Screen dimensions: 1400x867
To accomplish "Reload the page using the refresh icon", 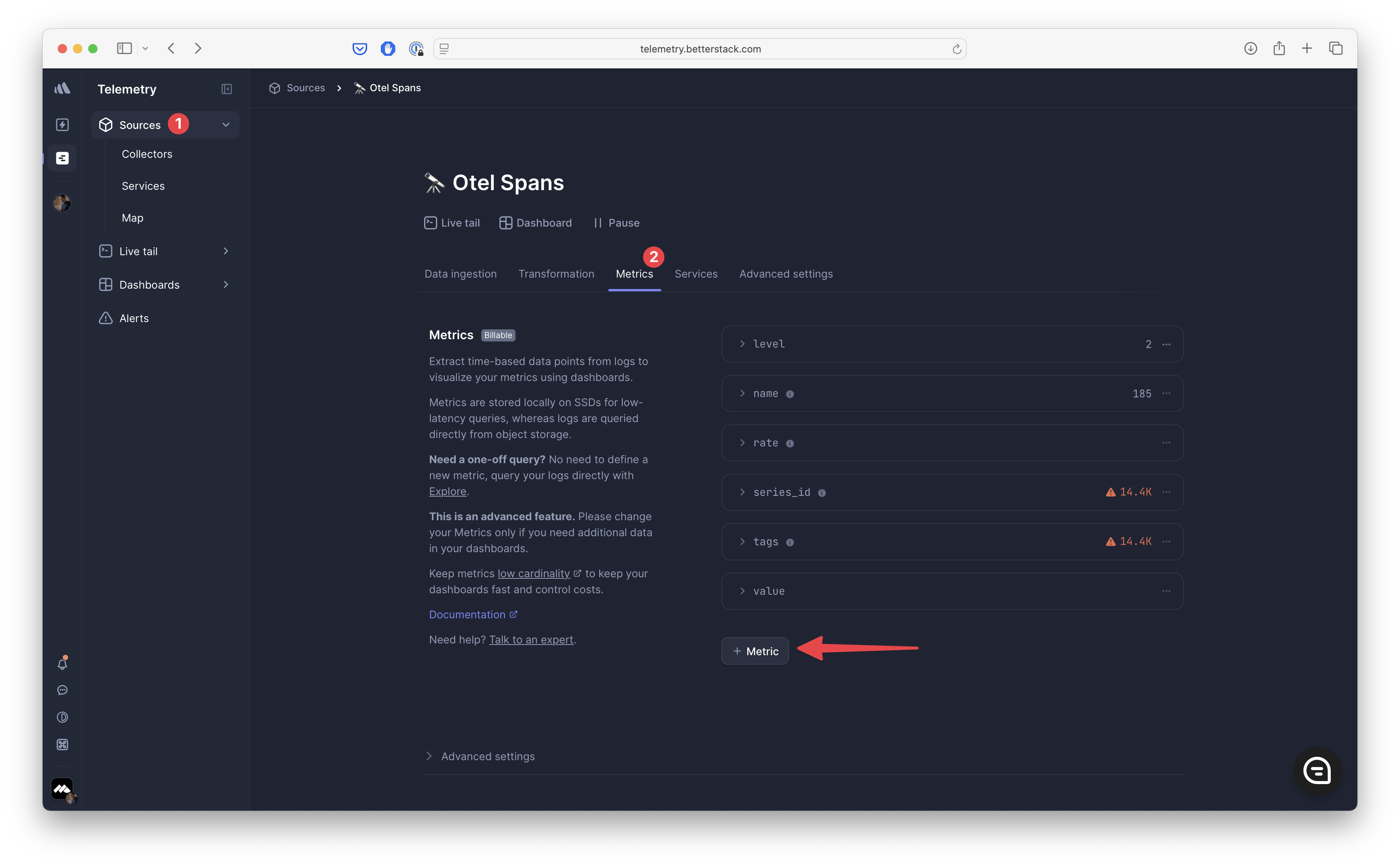I will pos(957,49).
